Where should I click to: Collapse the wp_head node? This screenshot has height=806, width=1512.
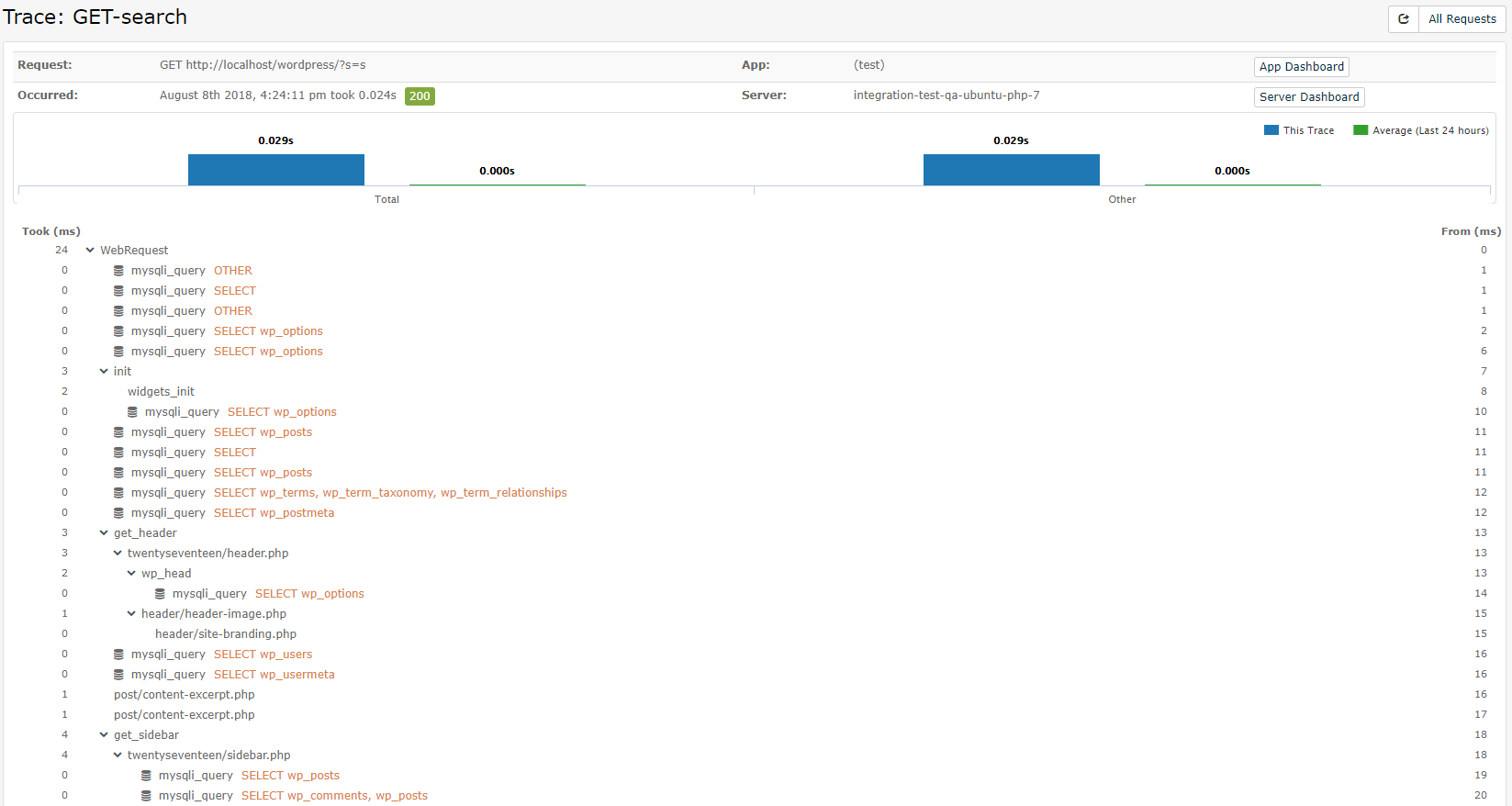click(131, 574)
